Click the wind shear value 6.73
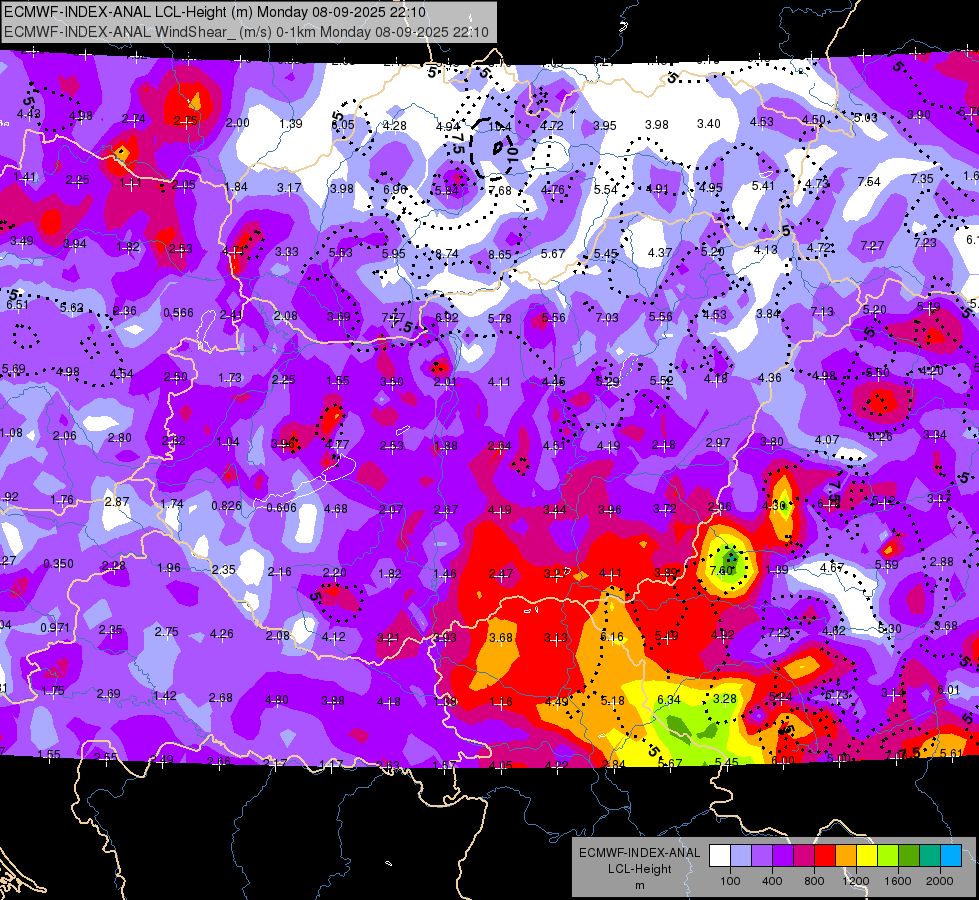The height and width of the screenshot is (900, 979). [x=837, y=695]
